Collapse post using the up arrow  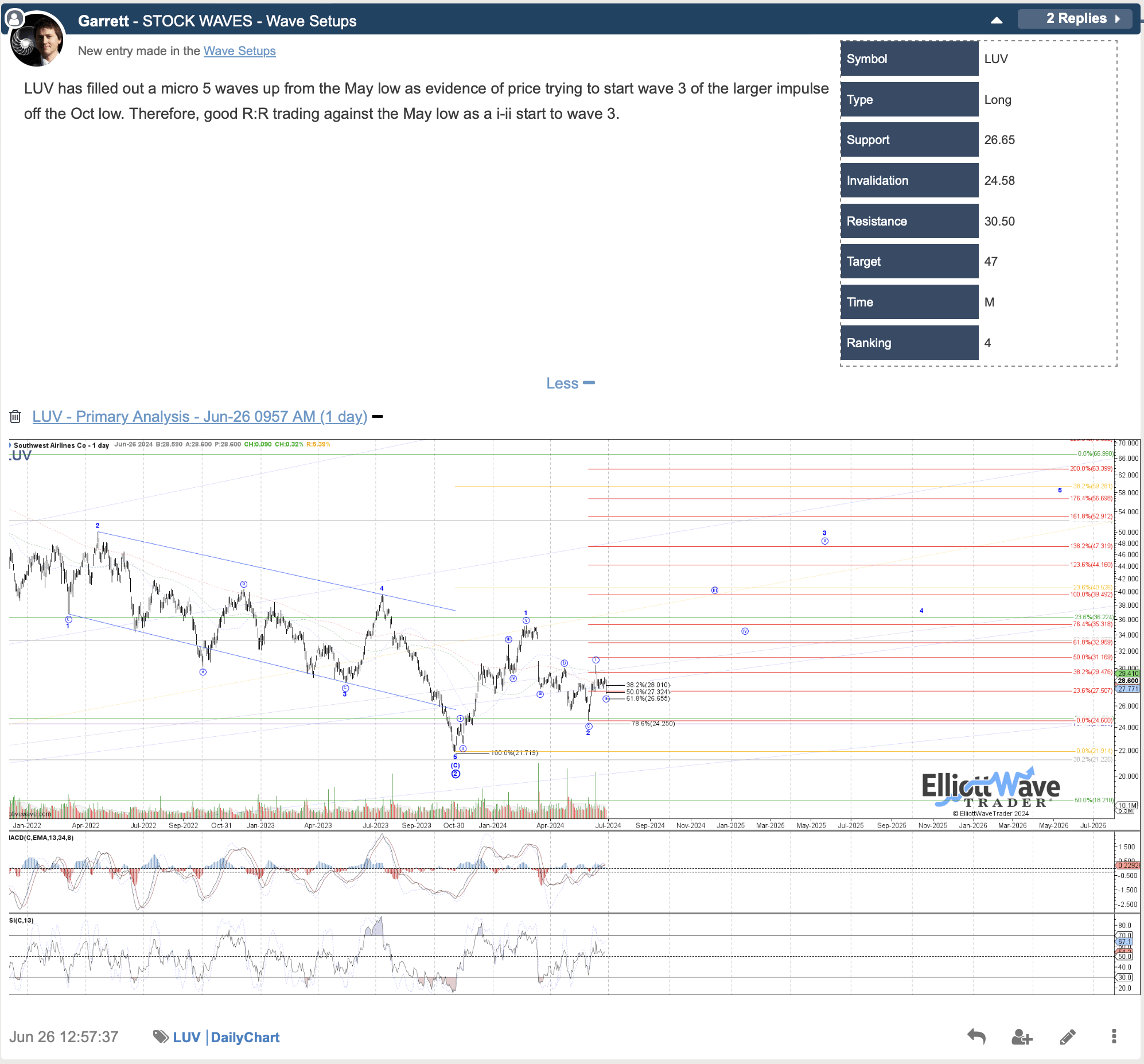coord(997,20)
